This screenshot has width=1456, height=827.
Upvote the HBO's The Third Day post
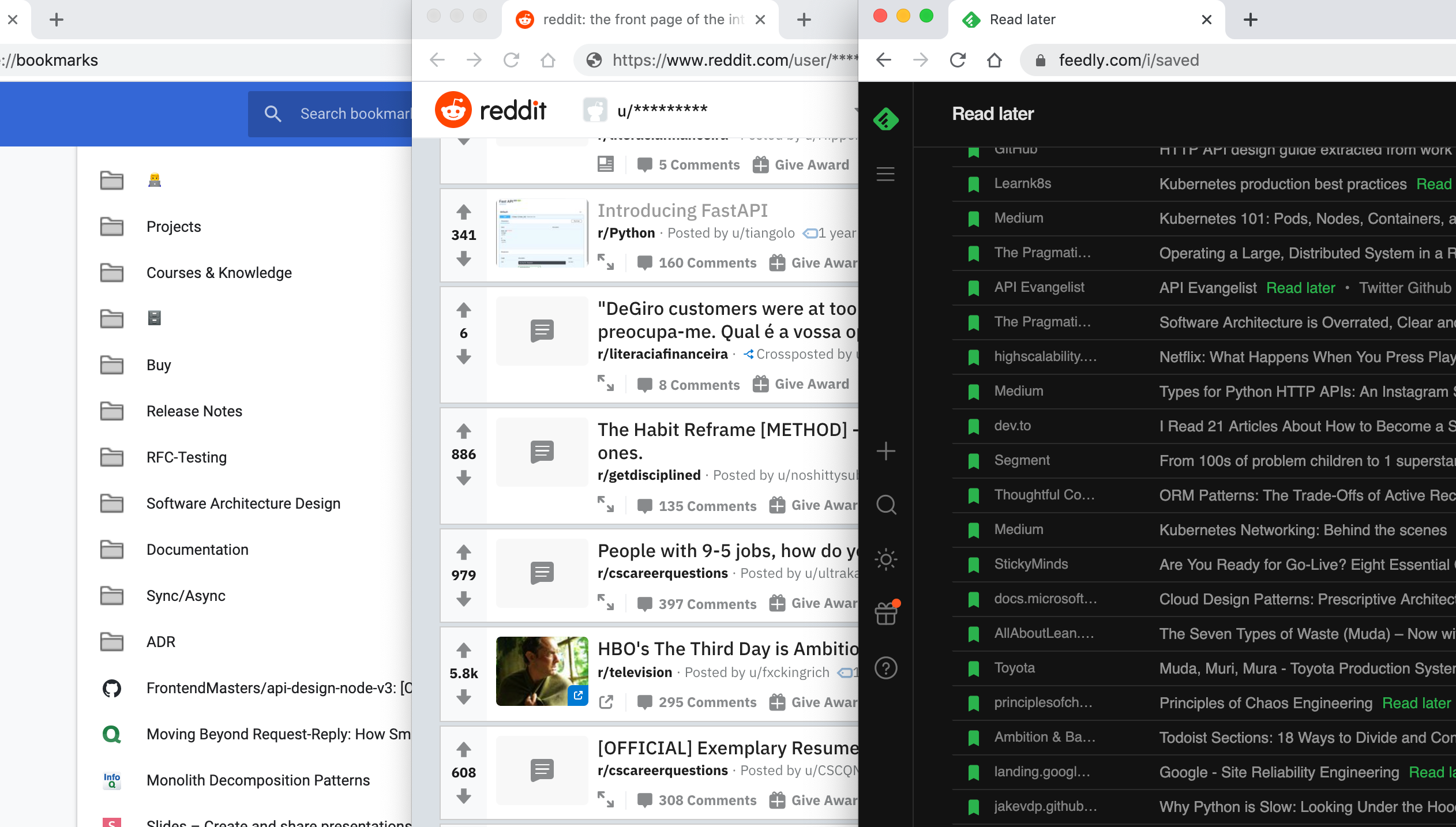coord(464,650)
